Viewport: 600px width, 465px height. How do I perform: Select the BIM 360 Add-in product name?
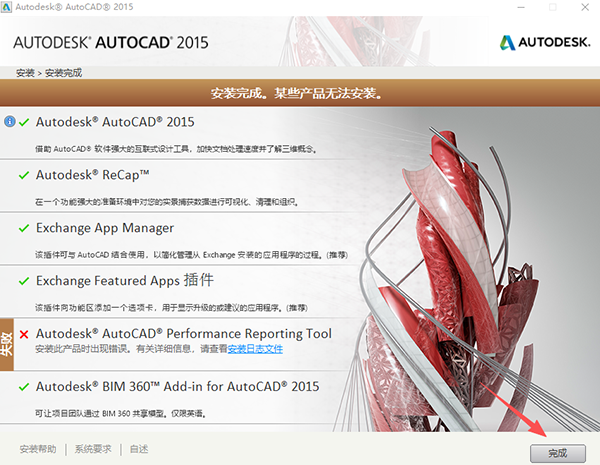(x=177, y=386)
